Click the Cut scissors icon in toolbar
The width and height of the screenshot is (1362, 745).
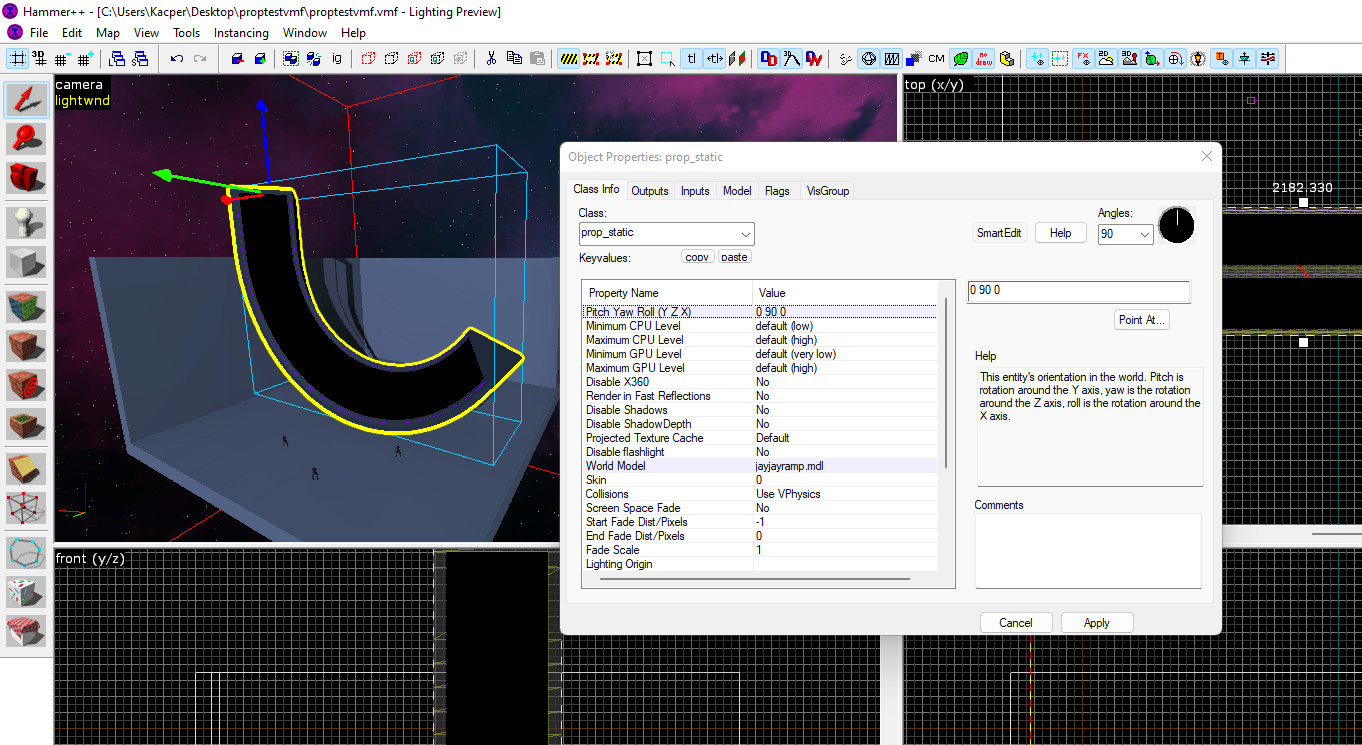[491, 59]
